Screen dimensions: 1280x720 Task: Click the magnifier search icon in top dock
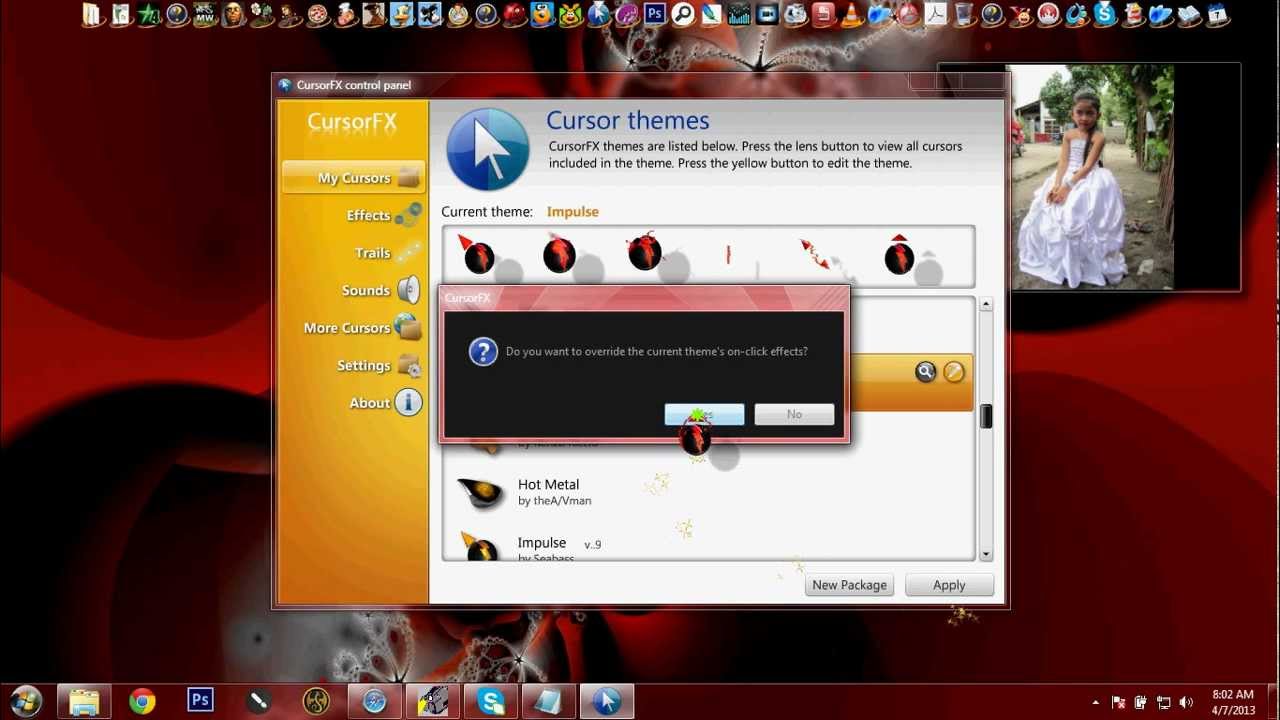pyautogui.click(x=683, y=14)
